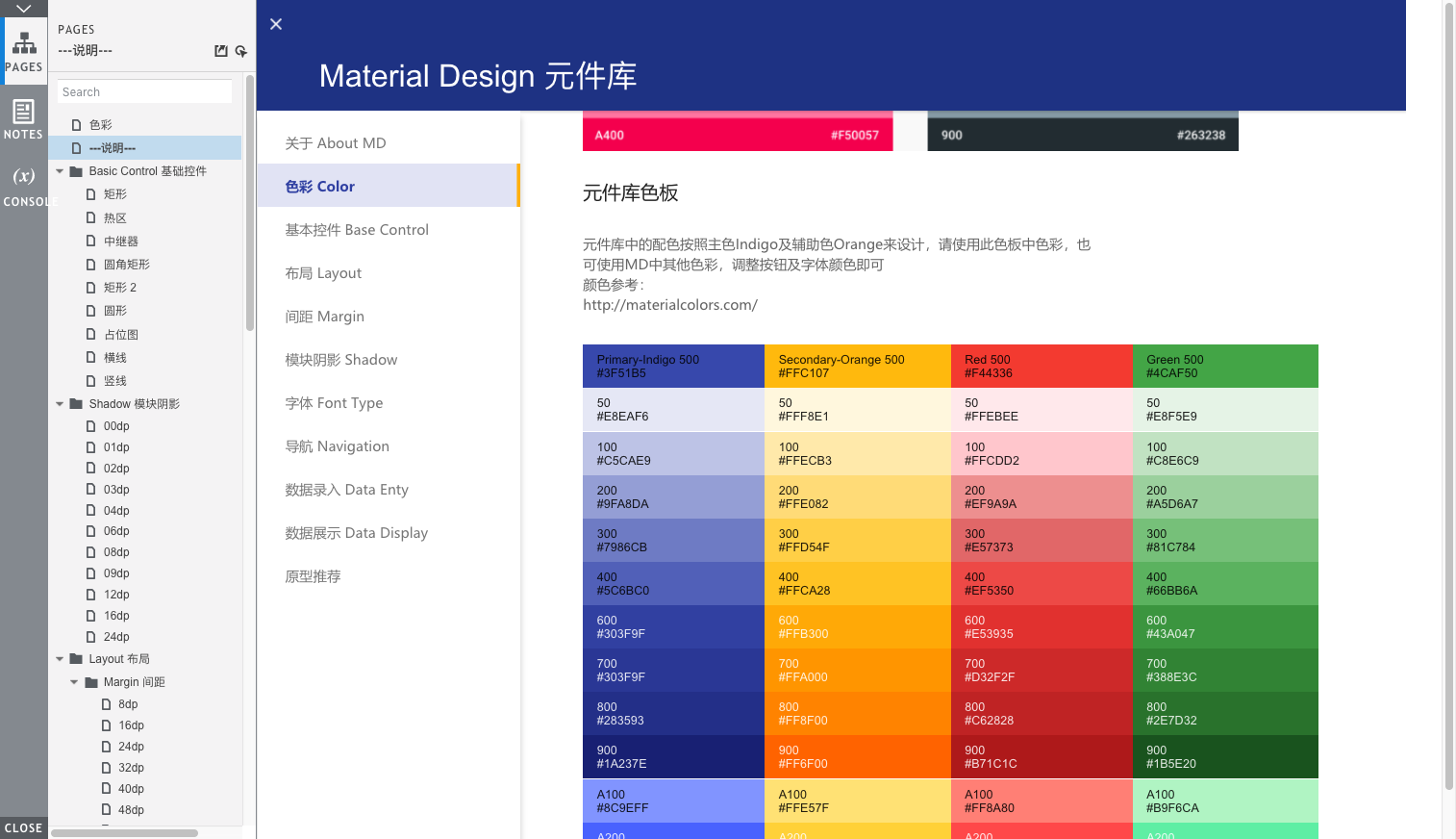Click the page icon next to 中继器
The height and width of the screenshot is (839, 1456).
point(91,242)
